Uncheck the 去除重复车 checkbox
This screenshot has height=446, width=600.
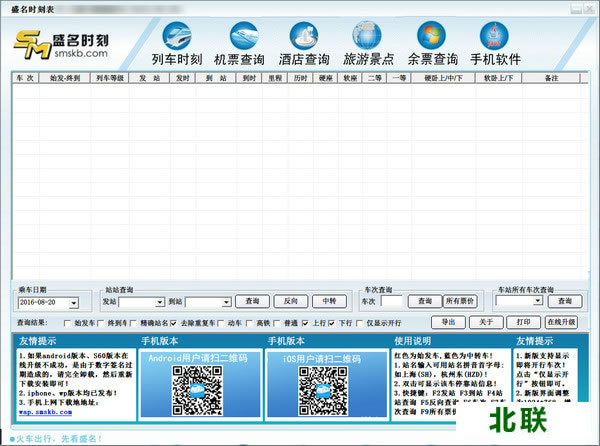(175, 323)
